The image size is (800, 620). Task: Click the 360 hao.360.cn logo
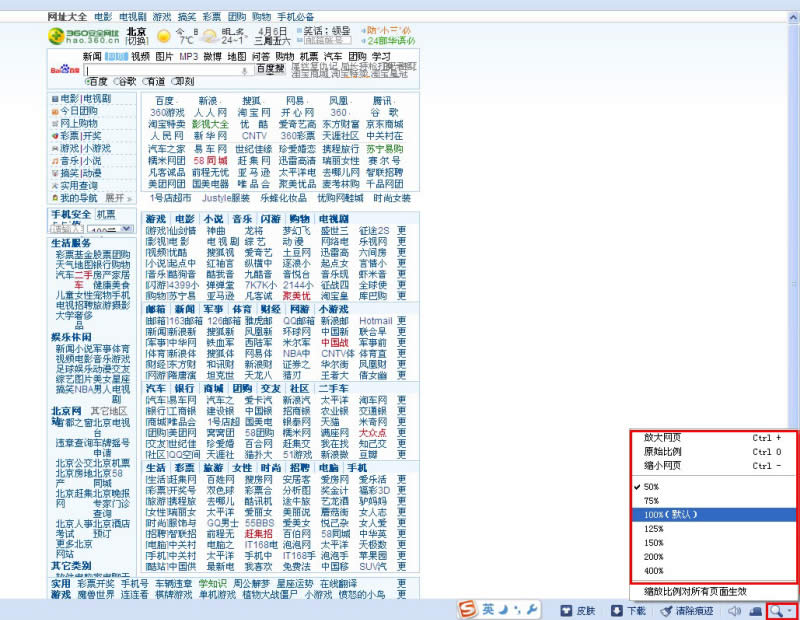(84, 36)
